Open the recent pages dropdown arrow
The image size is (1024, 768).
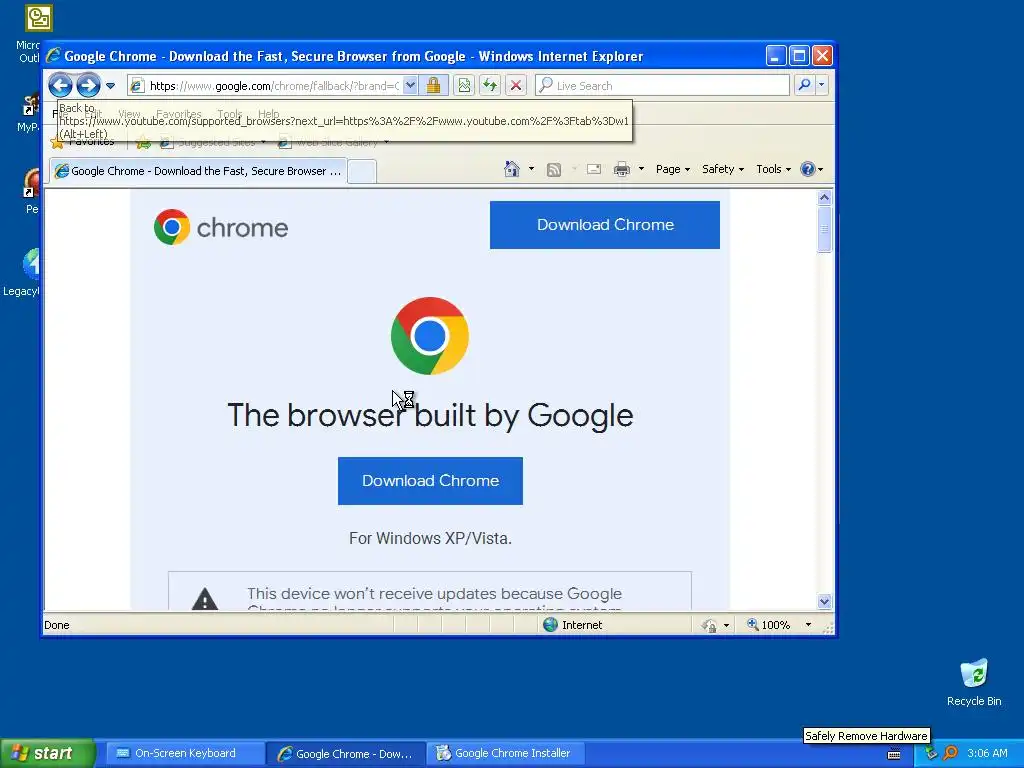tap(110, 86)
